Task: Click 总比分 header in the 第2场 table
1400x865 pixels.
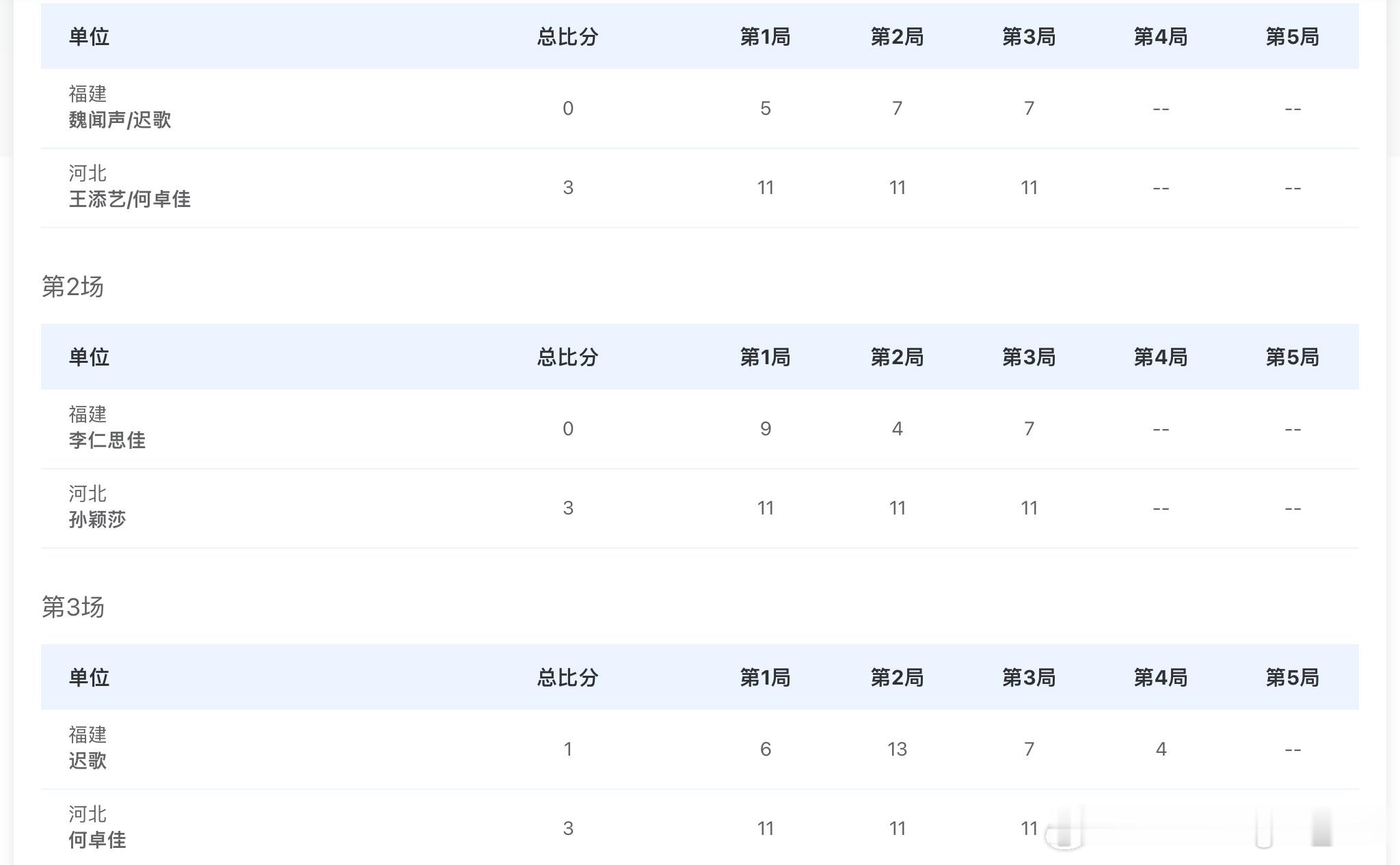Action: 567,357
